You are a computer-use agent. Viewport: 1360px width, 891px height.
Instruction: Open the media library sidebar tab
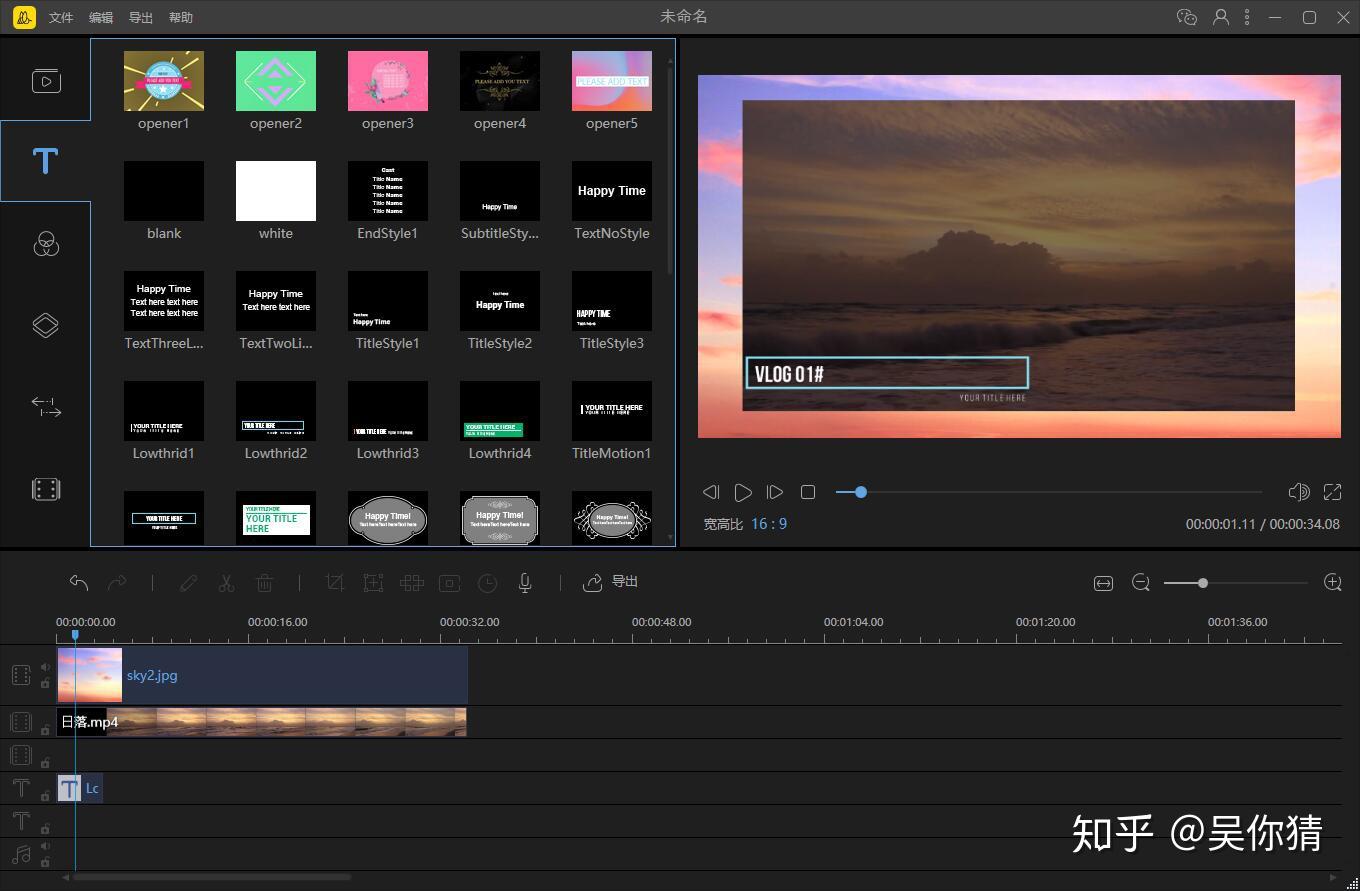pyautogui.click(x=46, y=81)
